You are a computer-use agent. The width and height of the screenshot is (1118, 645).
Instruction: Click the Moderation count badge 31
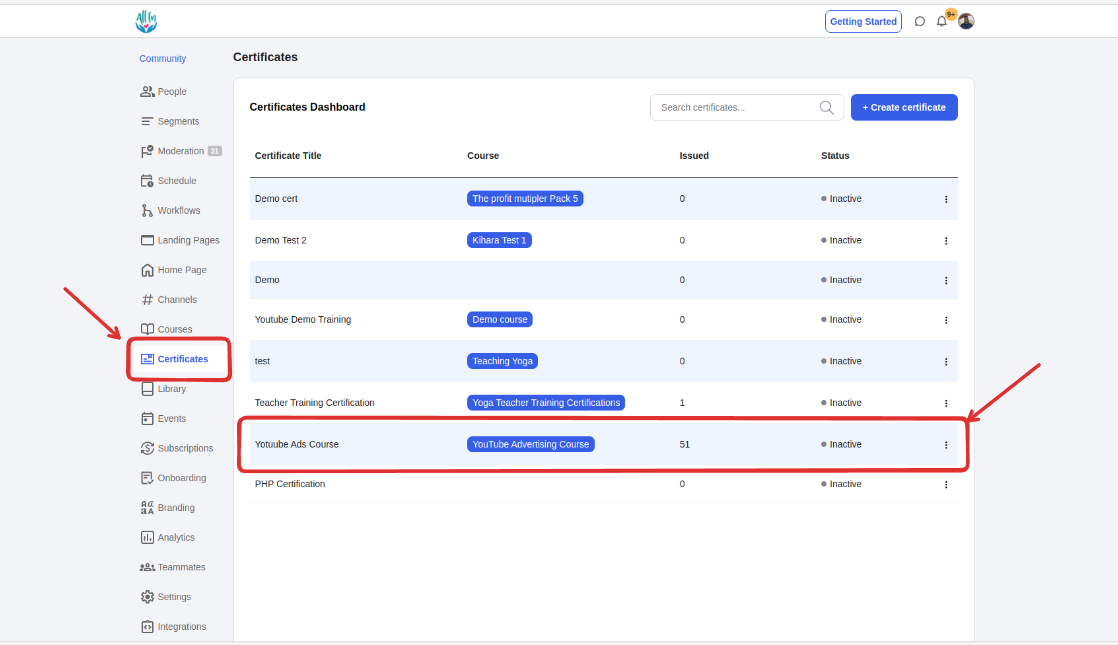(215, 151)
